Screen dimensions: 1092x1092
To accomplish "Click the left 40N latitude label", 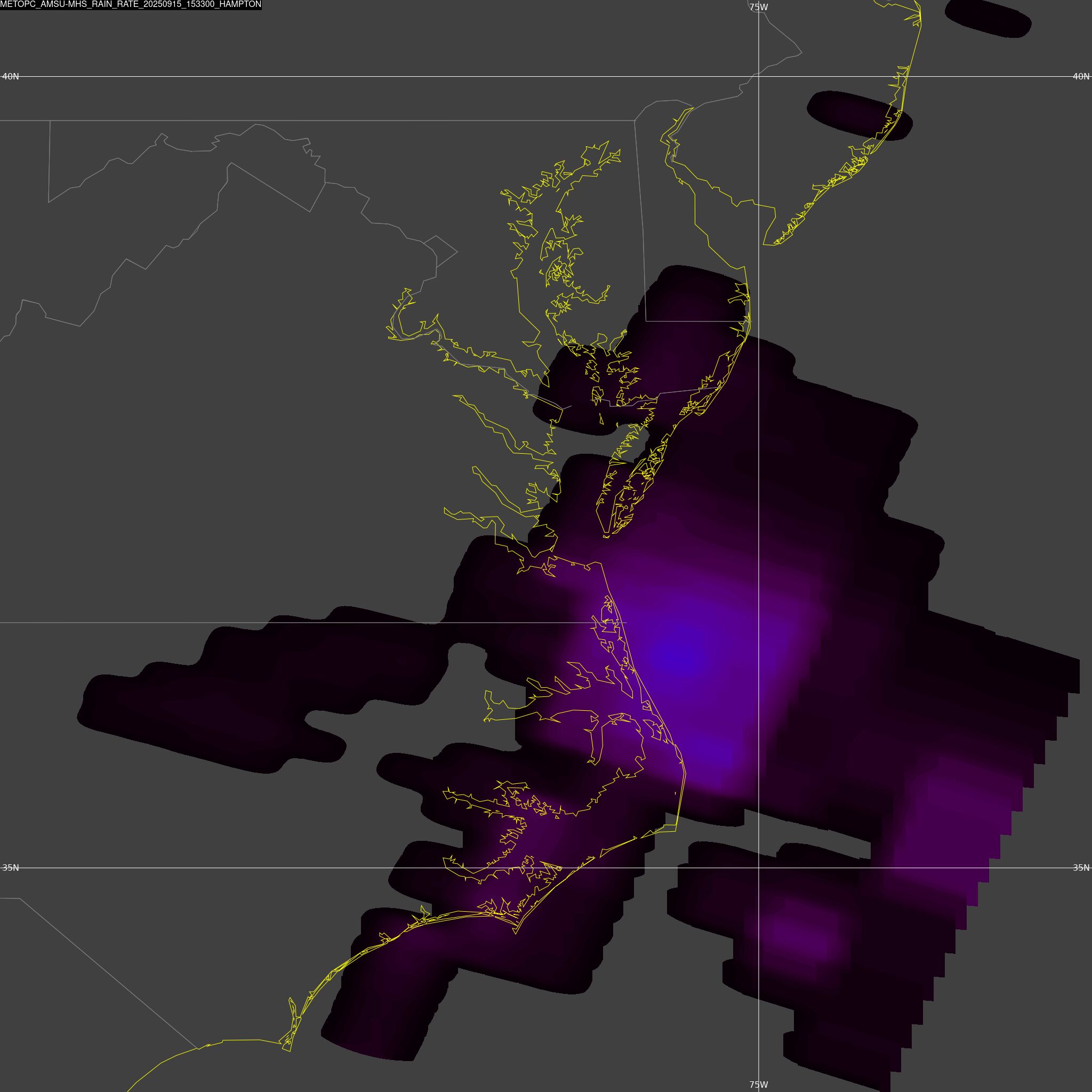I will [11, 76].
